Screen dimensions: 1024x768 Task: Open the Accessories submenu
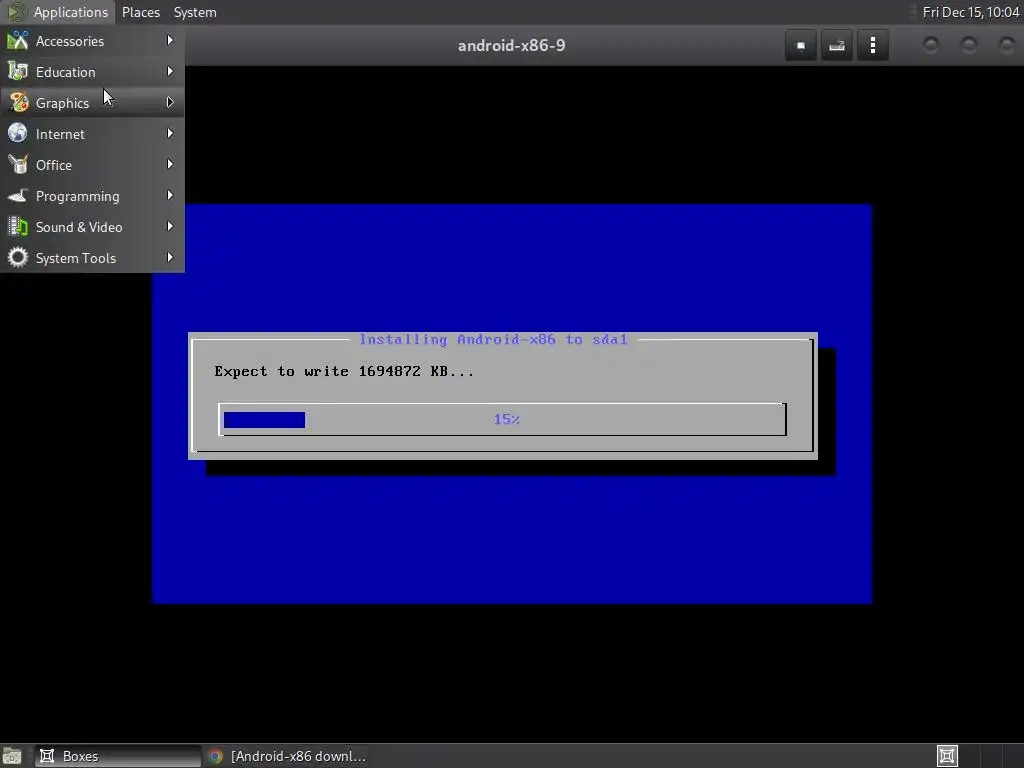click(92, 41)
